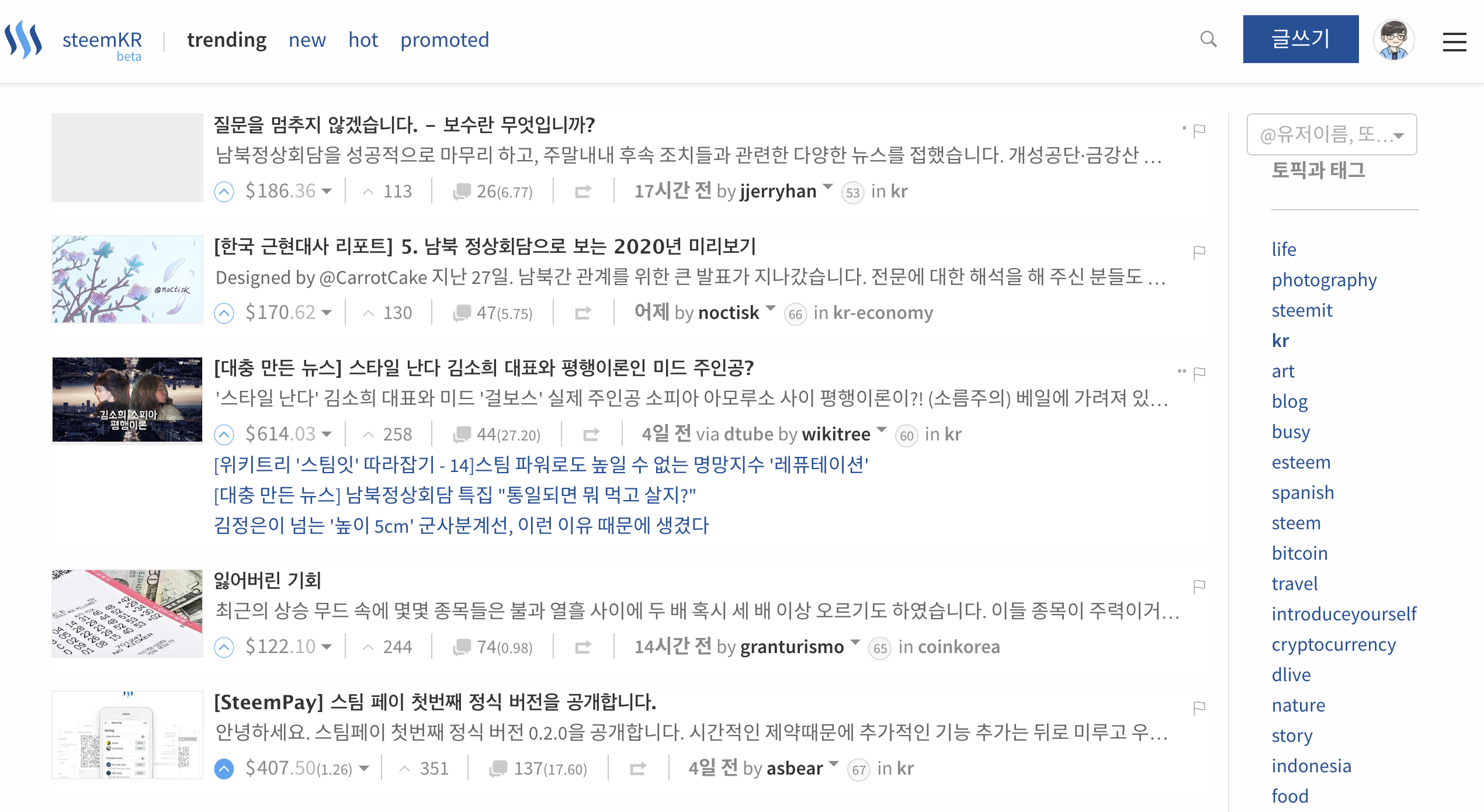The image size is (1484, 812).
Task: Open the photography tag link
Action: pyautogui.click(x=1324, y=280)
